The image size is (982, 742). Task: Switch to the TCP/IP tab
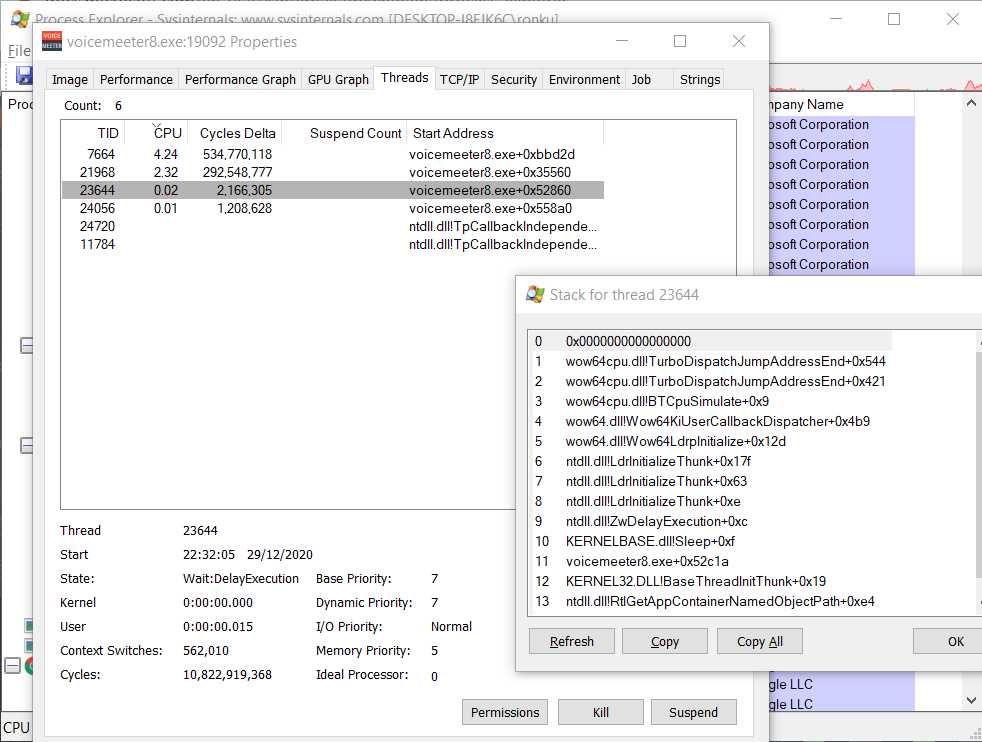pos(459,80)
